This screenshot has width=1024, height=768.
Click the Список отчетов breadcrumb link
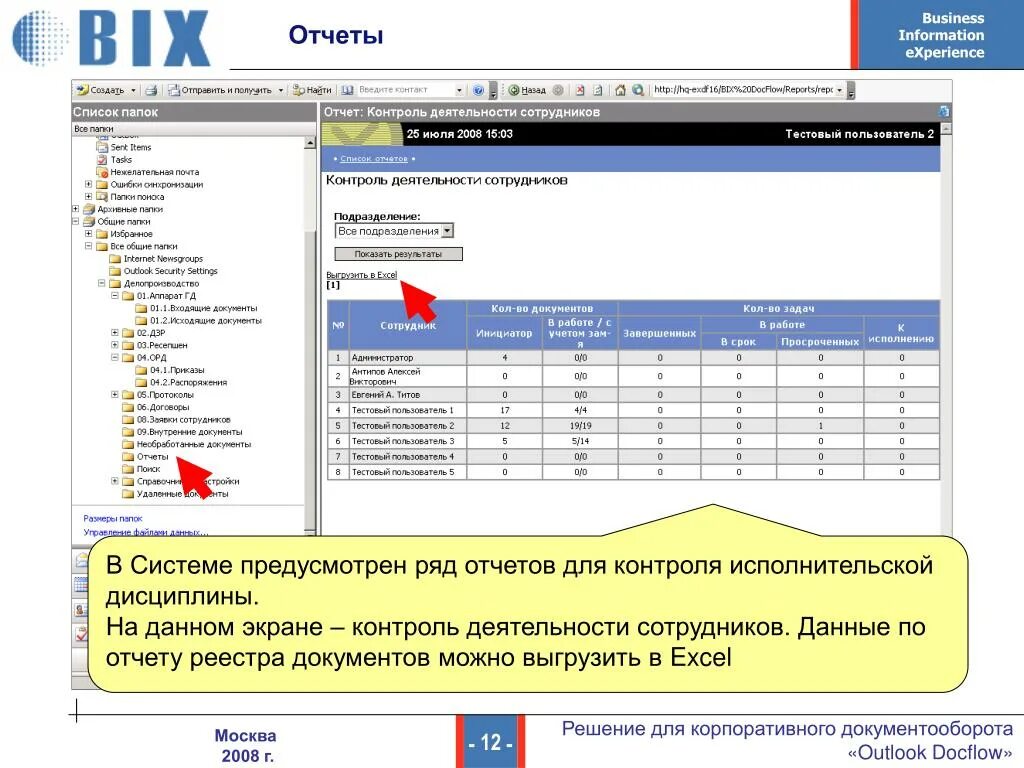coord(374,159)
